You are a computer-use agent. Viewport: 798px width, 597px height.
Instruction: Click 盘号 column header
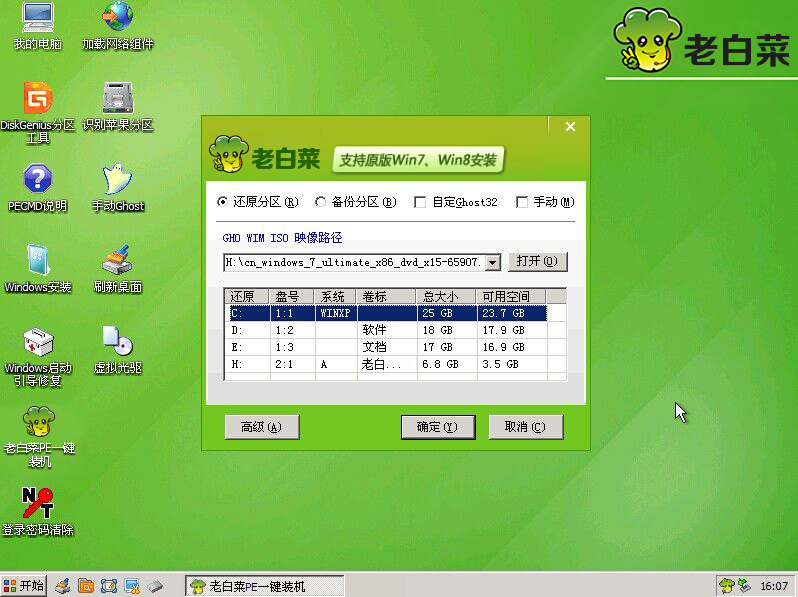pos(292,296)
